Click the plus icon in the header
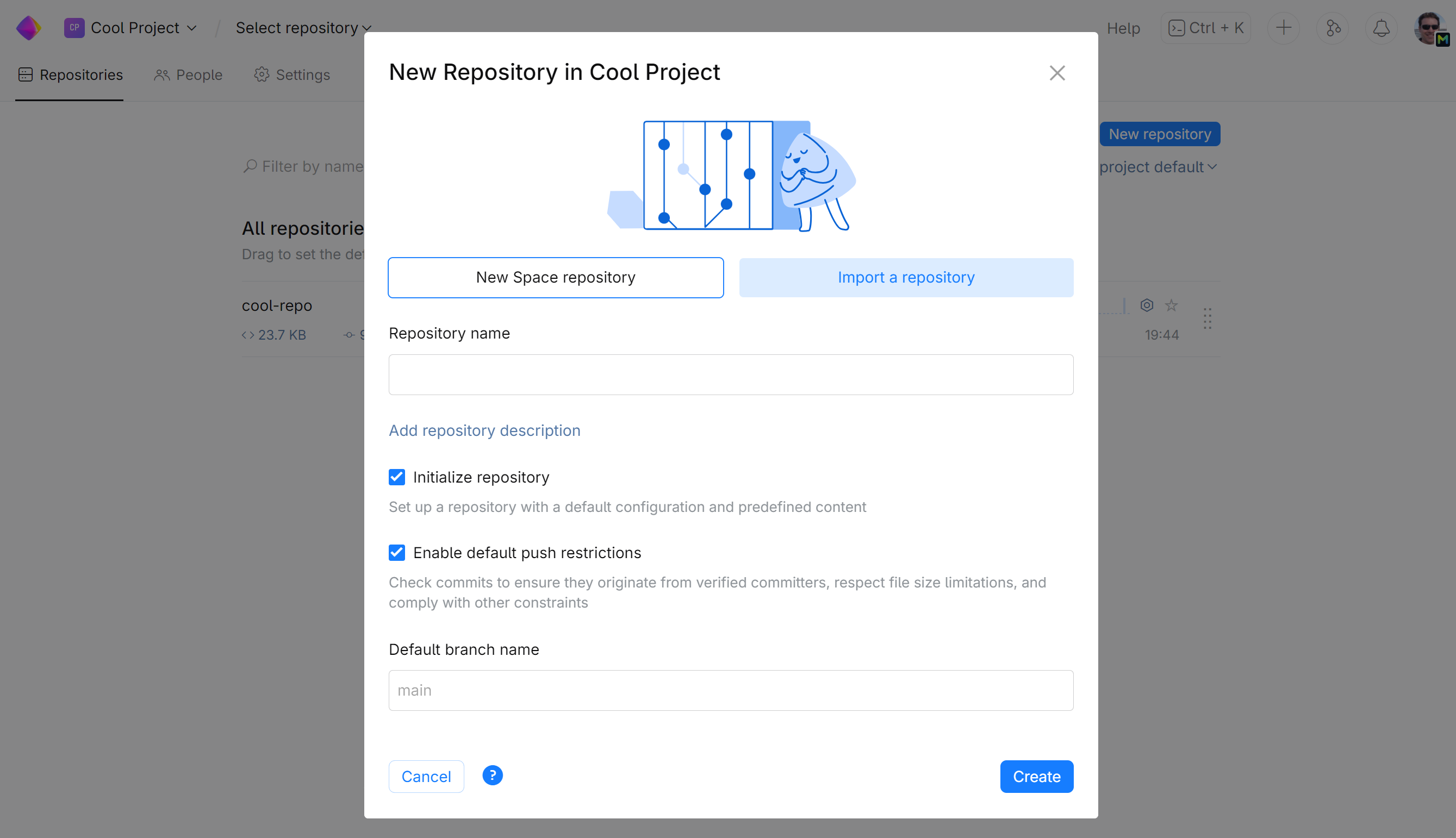Viewport: 1456px width, 838px height. pyautogui.click(x=1283, y=28)
